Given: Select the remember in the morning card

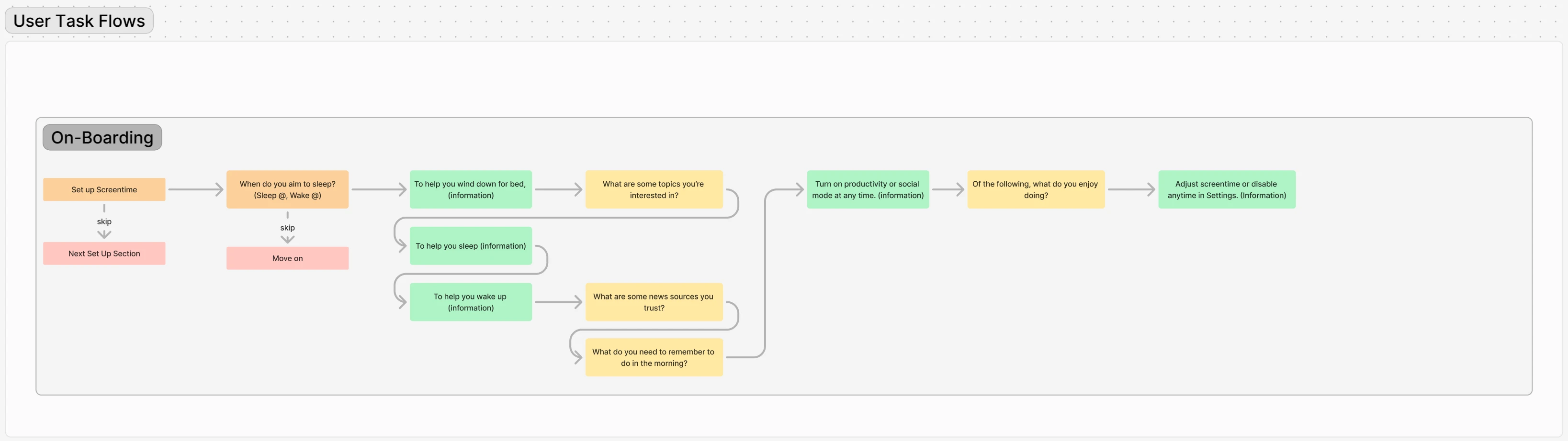Looking at the screenshot, I should 654,358.
